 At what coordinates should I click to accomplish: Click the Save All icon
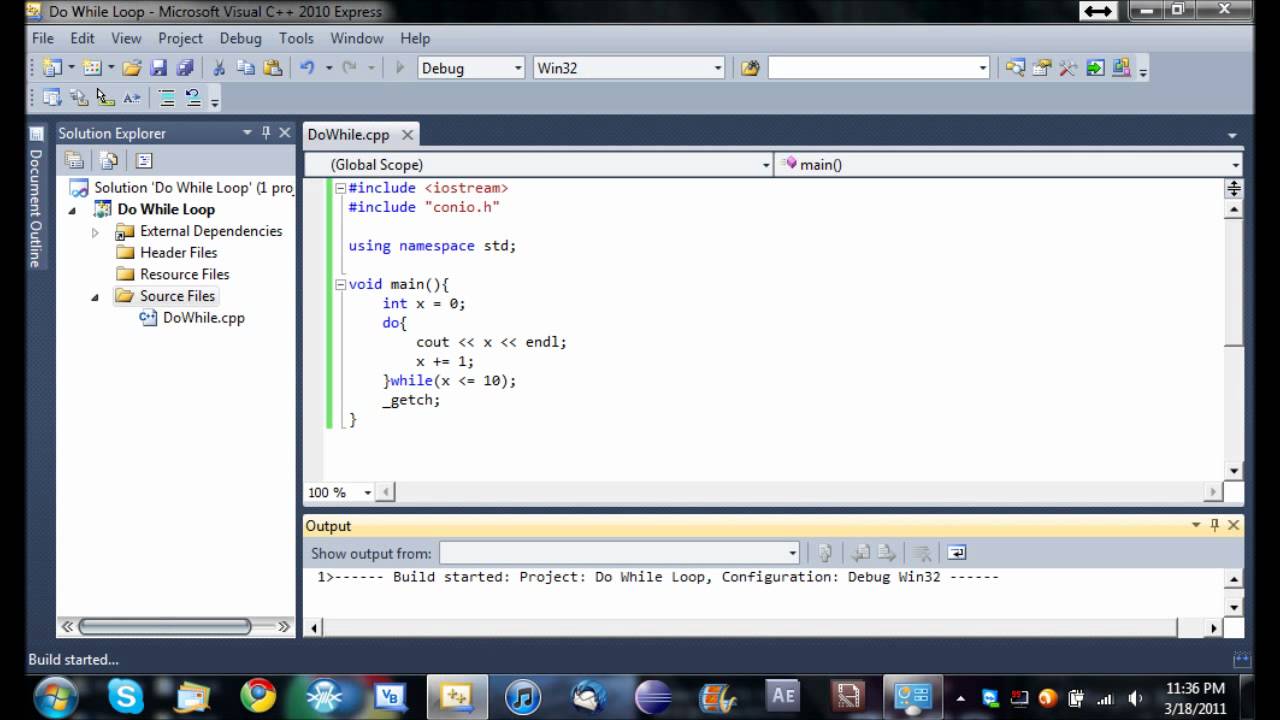click(185, 68)
